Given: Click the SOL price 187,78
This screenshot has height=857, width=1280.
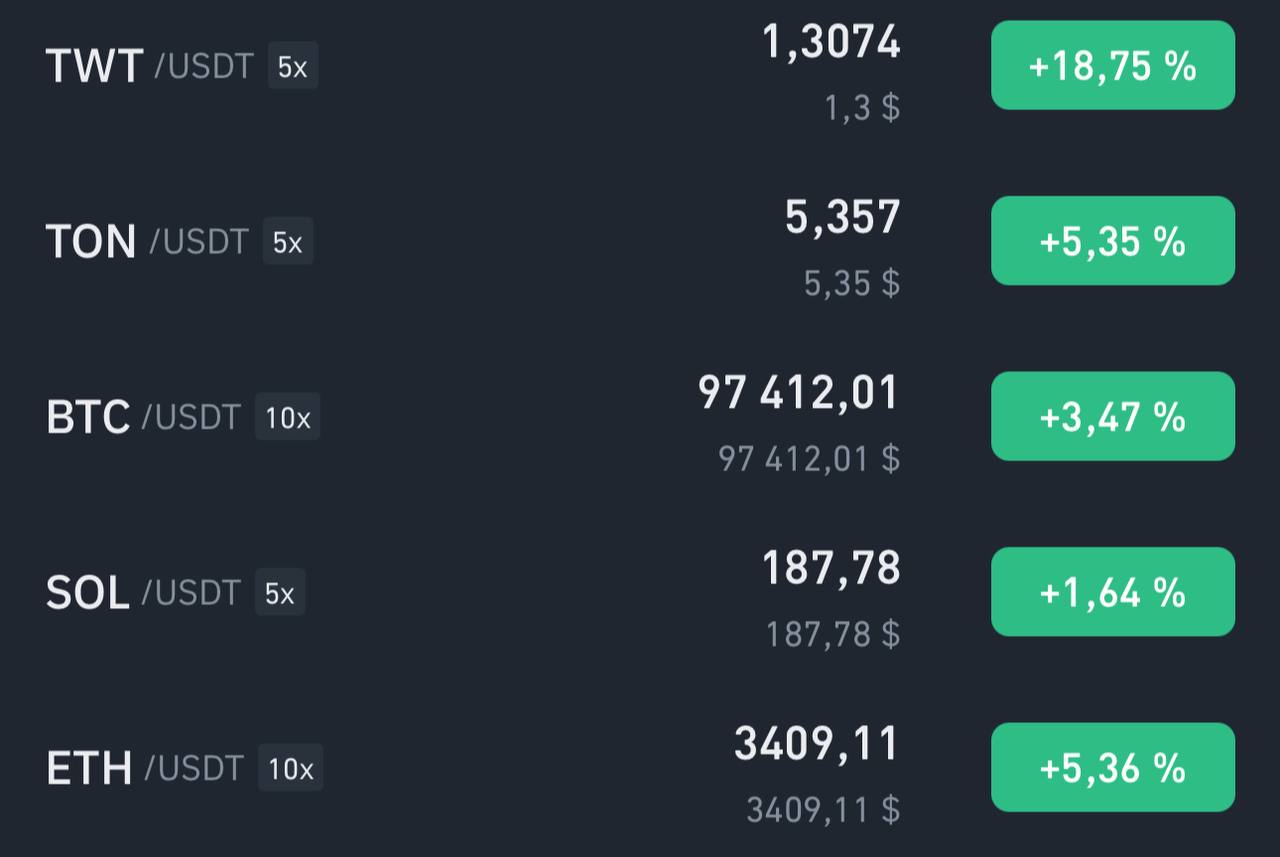Looking at the screenshot, I should (832, 568).
